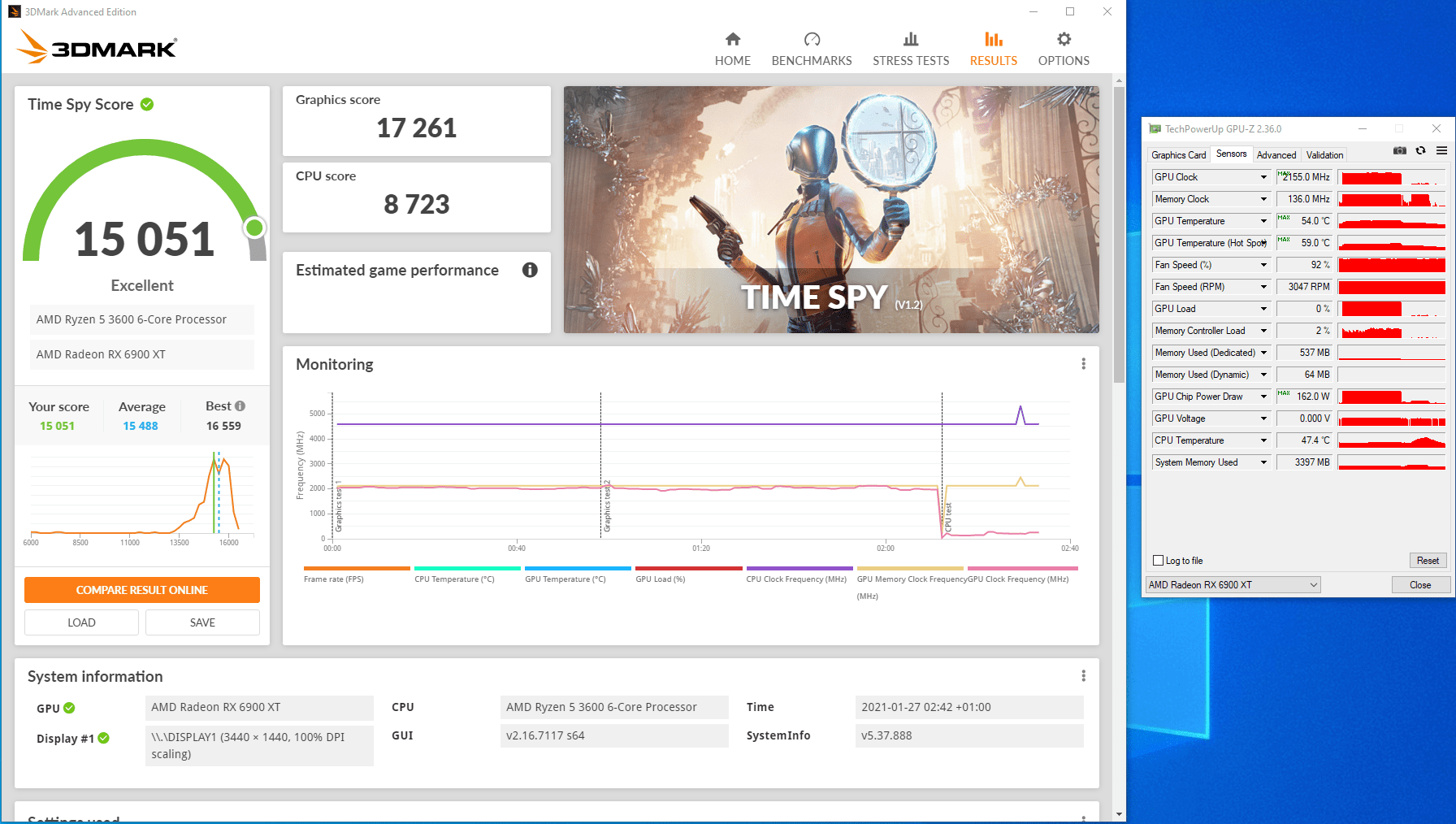Viewport: 1456px width, 824px height.
Task: Open the Home page icon in 3DMark
Action: (733, 39)
